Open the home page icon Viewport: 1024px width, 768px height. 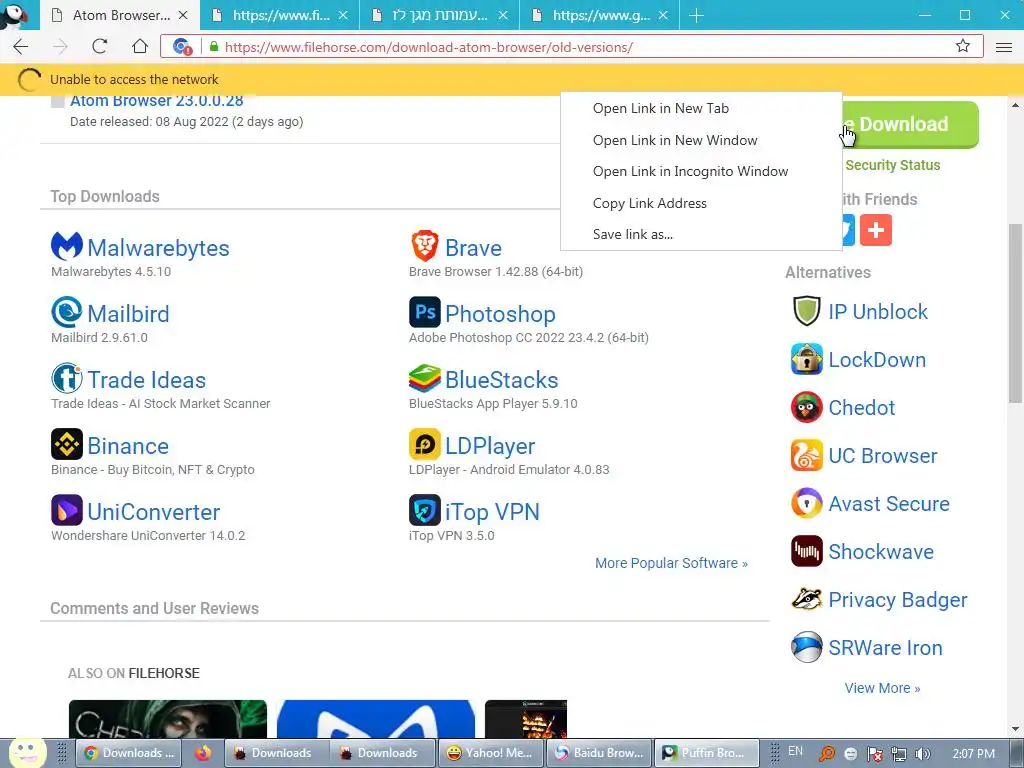tap(140, 46)
